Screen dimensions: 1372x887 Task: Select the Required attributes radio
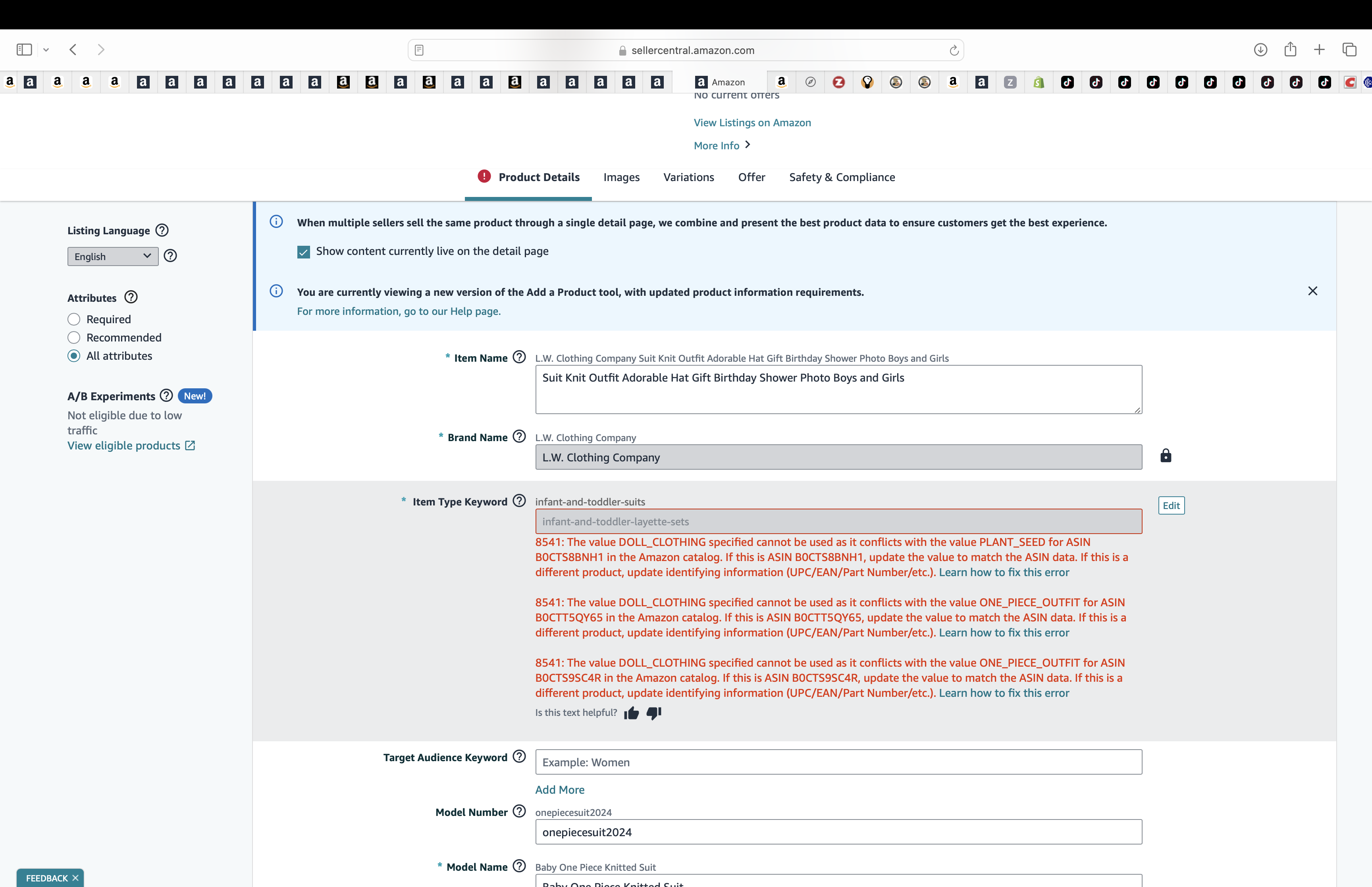[74, 319]
